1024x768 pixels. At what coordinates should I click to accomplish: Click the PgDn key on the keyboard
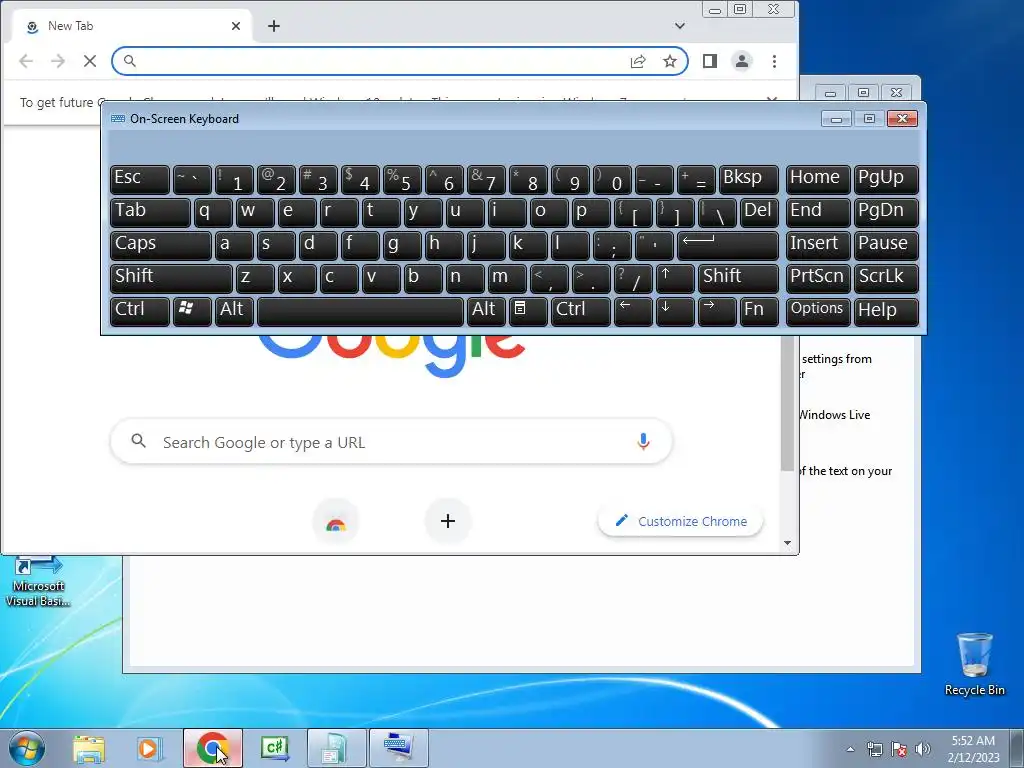[886, 212]
